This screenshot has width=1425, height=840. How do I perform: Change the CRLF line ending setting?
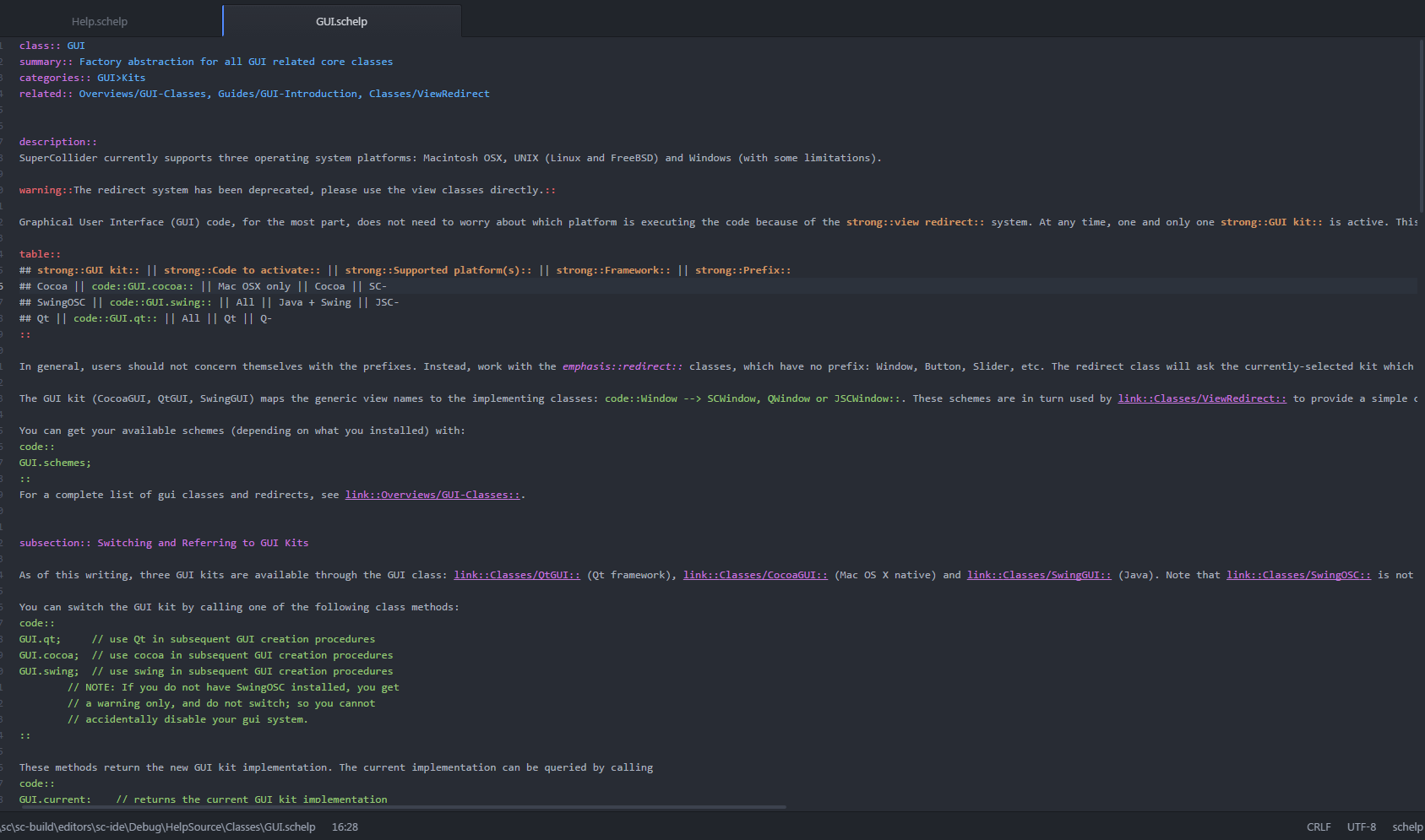tap(1318, 827)
